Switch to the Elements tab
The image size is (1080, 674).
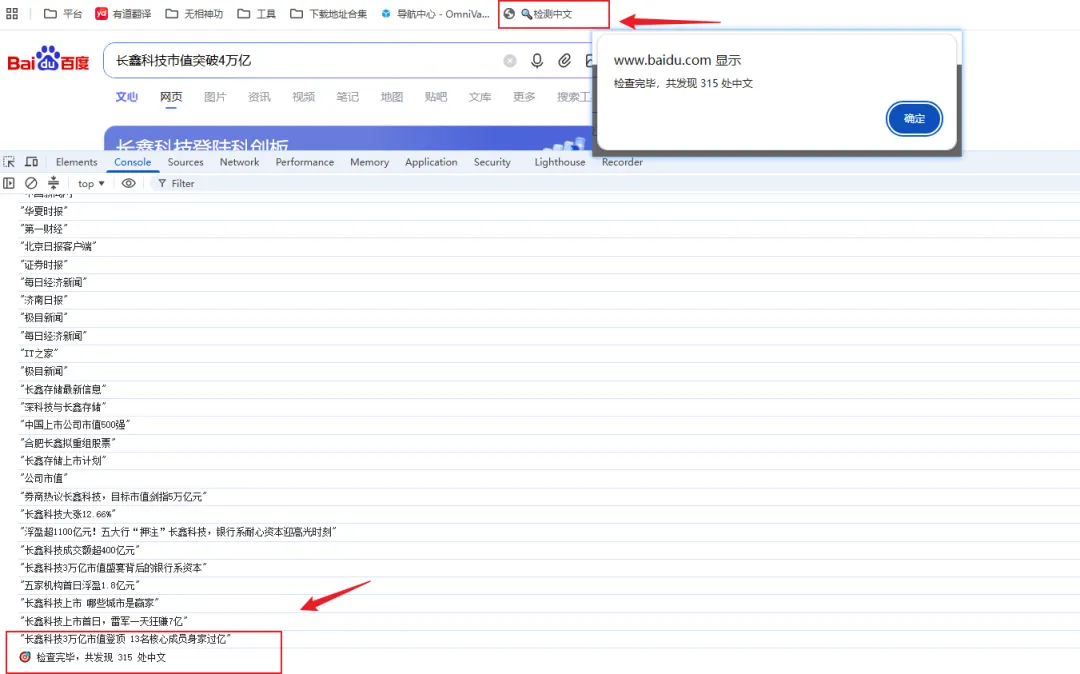pyautogui.click(x=76, y=162)
